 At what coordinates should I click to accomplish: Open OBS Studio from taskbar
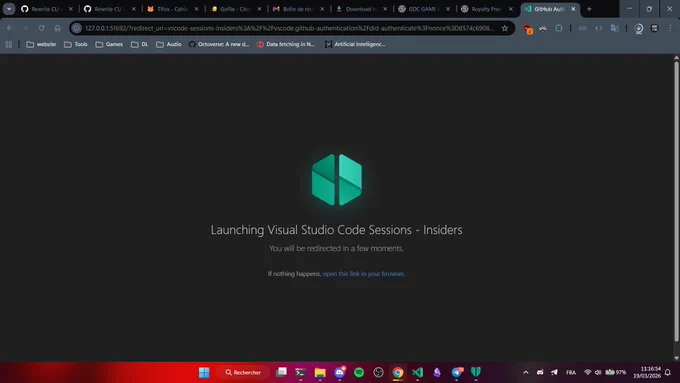pos(378,372)
